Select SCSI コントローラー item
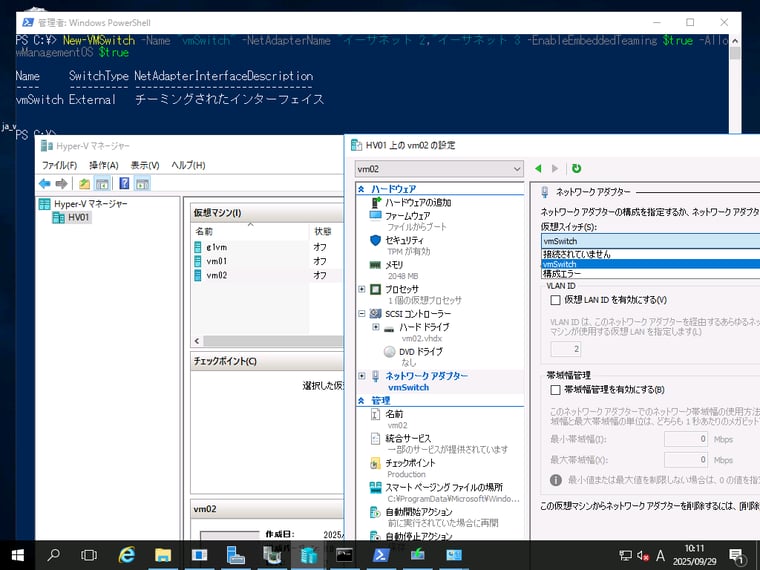The image size is (760, 570). point(410,314)
